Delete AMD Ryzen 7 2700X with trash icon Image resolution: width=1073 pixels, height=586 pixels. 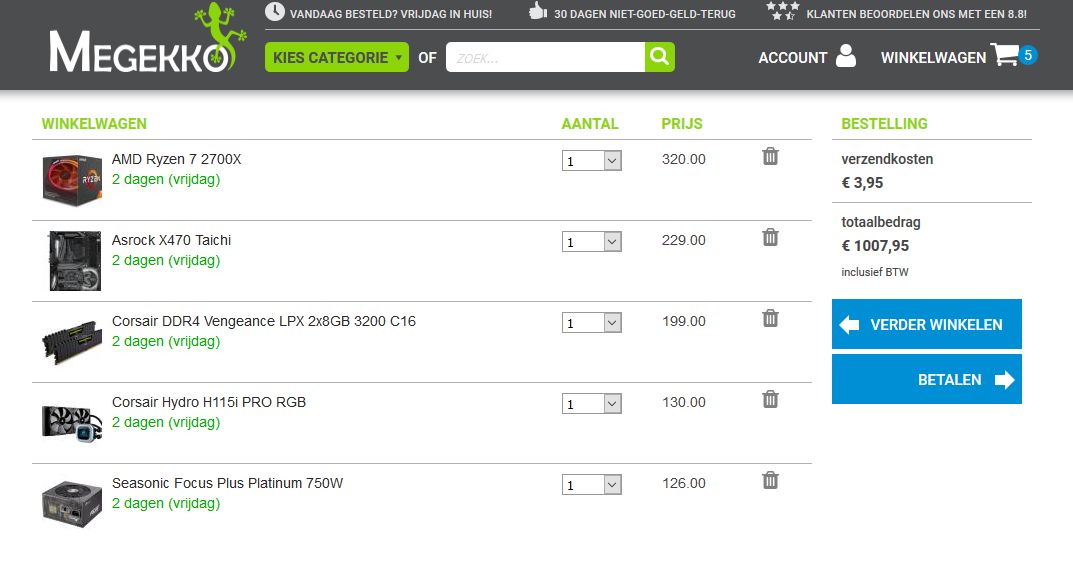[770, 157]
